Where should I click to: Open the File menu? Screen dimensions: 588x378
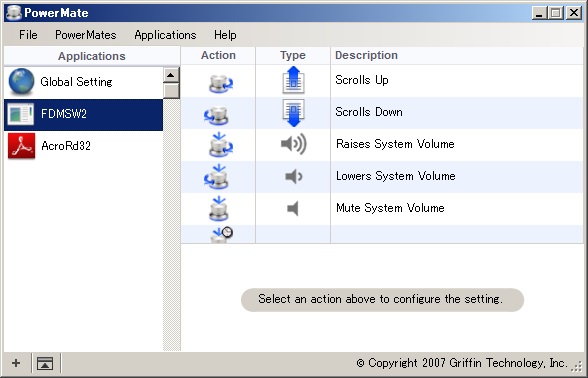(x=28, y=35)
